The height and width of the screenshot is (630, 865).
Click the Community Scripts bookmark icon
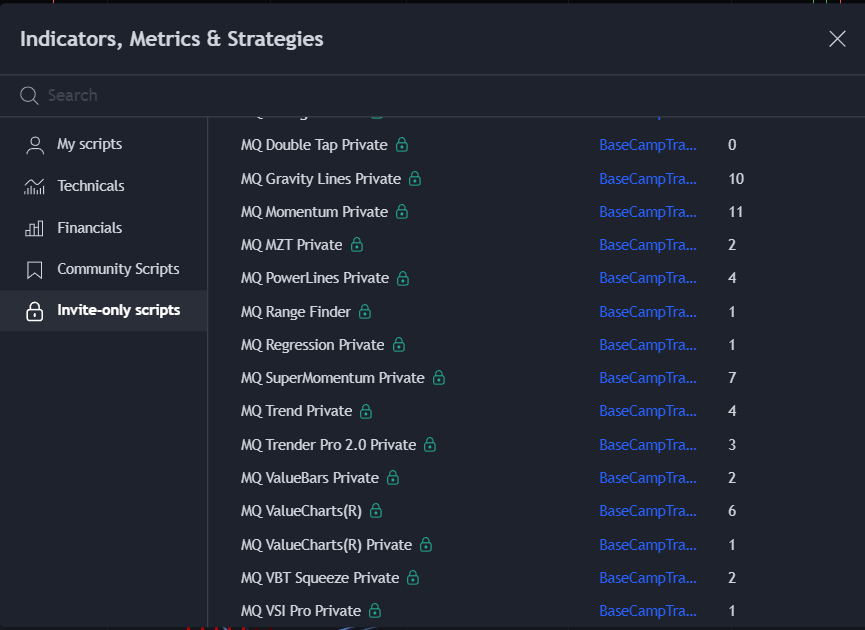[x=34, y=269]
